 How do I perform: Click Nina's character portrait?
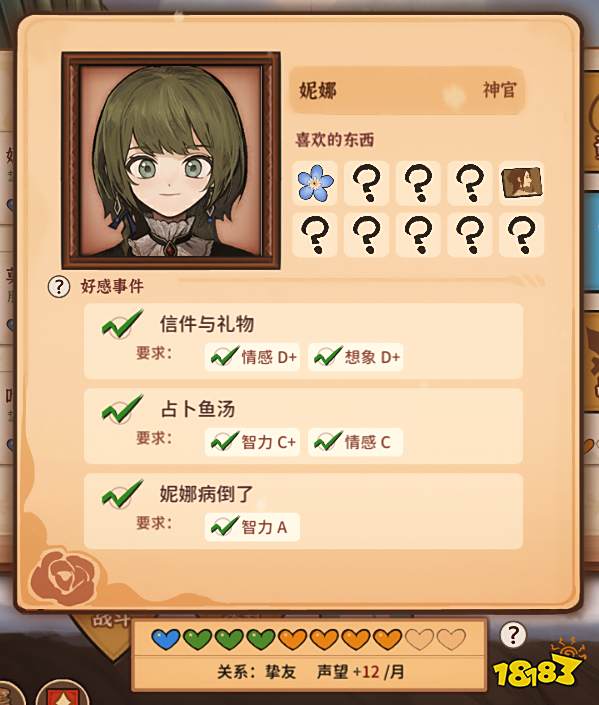pos(171,161)
